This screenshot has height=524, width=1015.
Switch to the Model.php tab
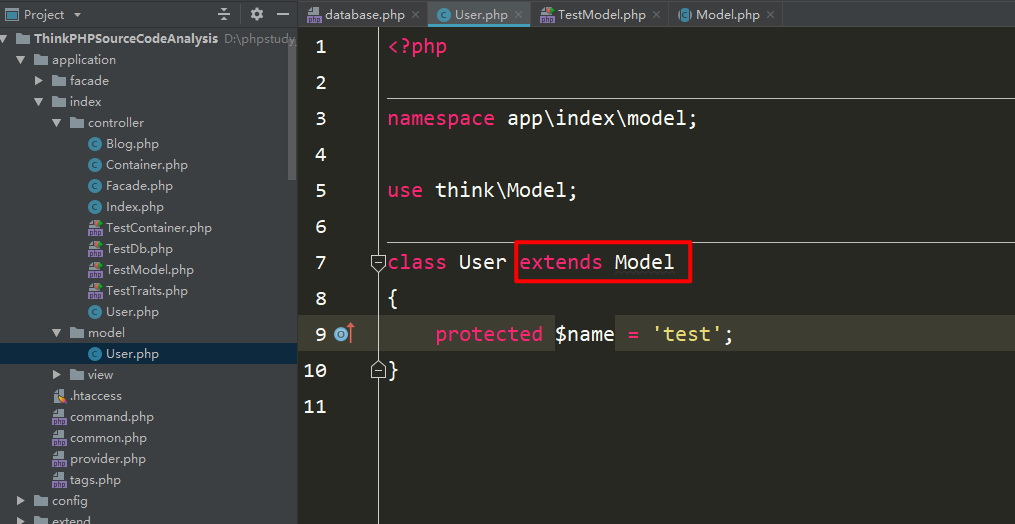pos(728,14)
